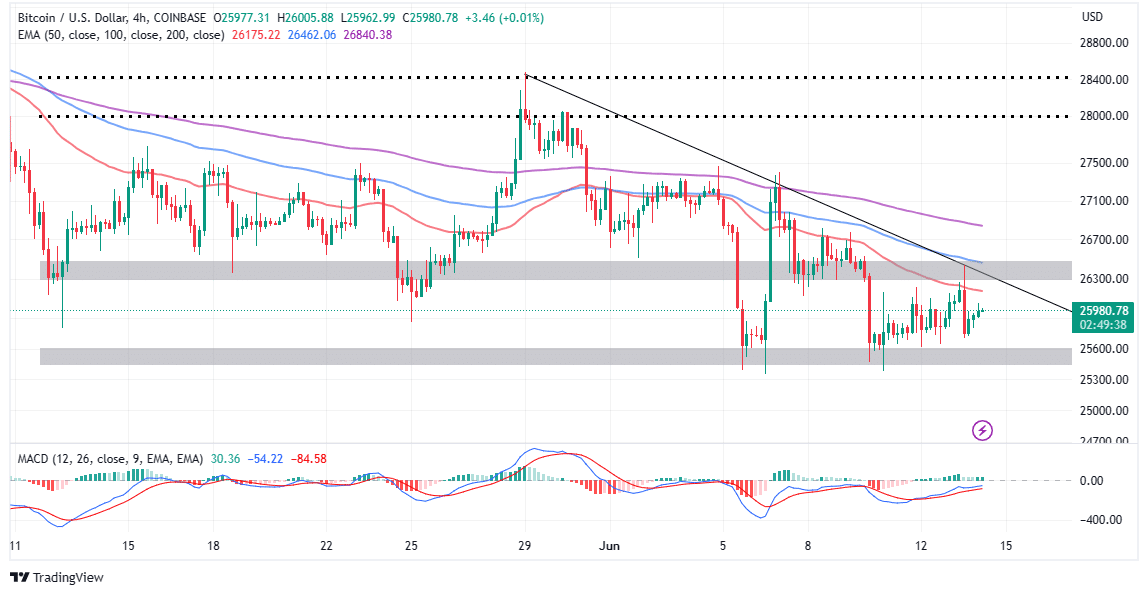Click the 15 date label near right end

(x=1006, y=546)
